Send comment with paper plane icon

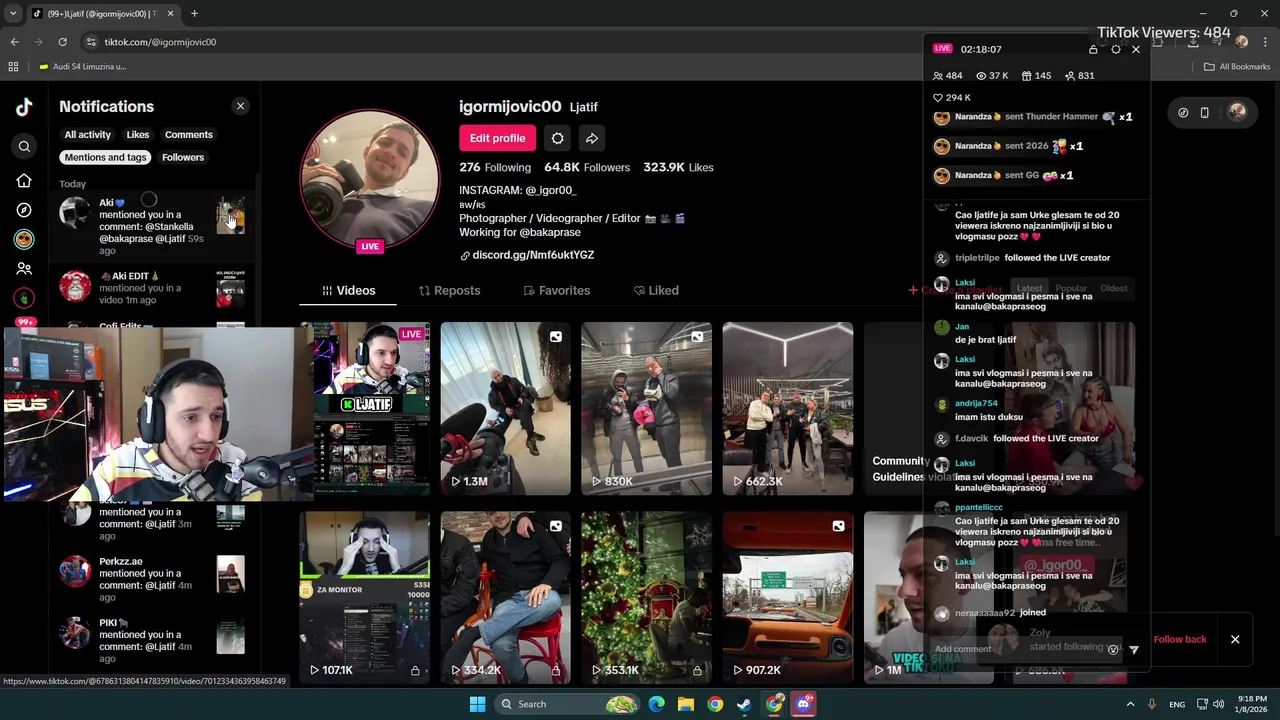pos(1134,650)
